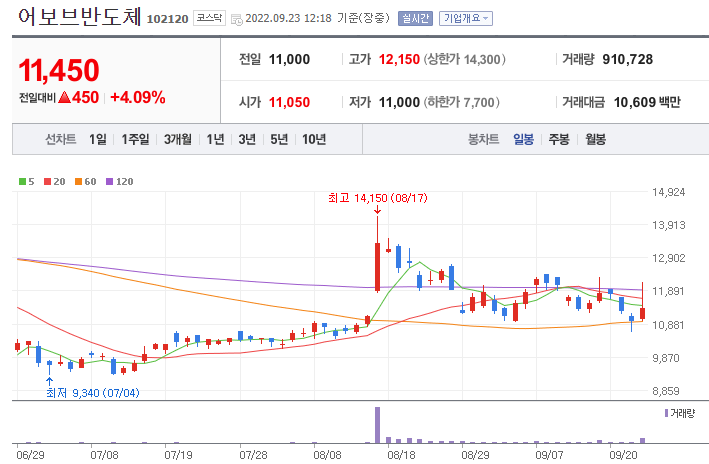Click the stock name 어보브반도체
The image size is (709, 464).
click(x=80, y=17)
